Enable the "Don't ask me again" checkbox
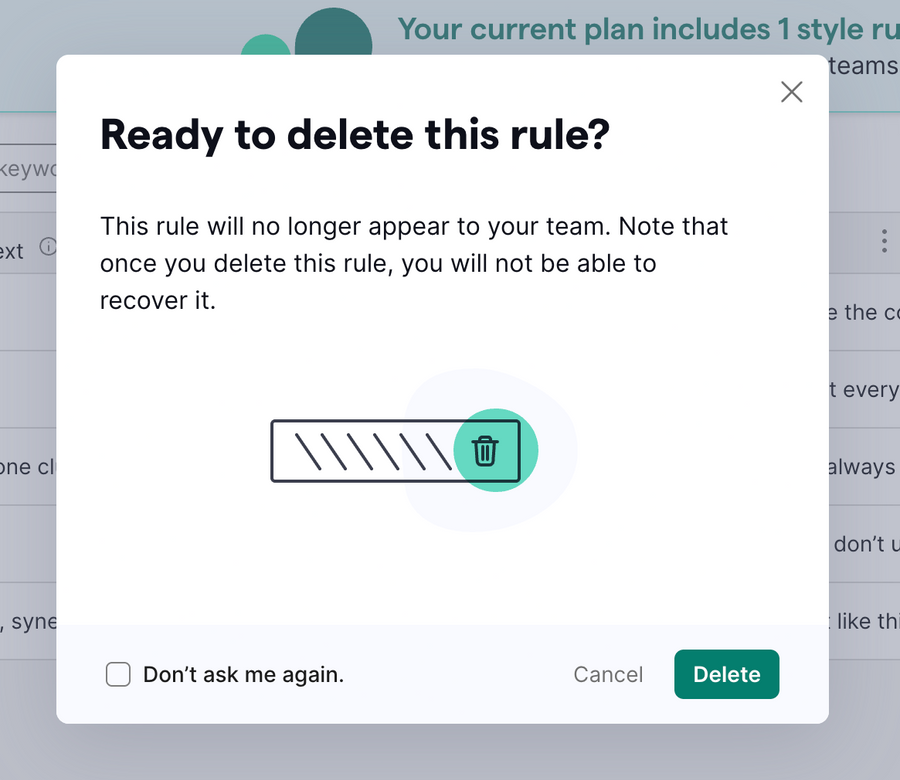Screen dimensions: 900x780 tap(118, 674)
